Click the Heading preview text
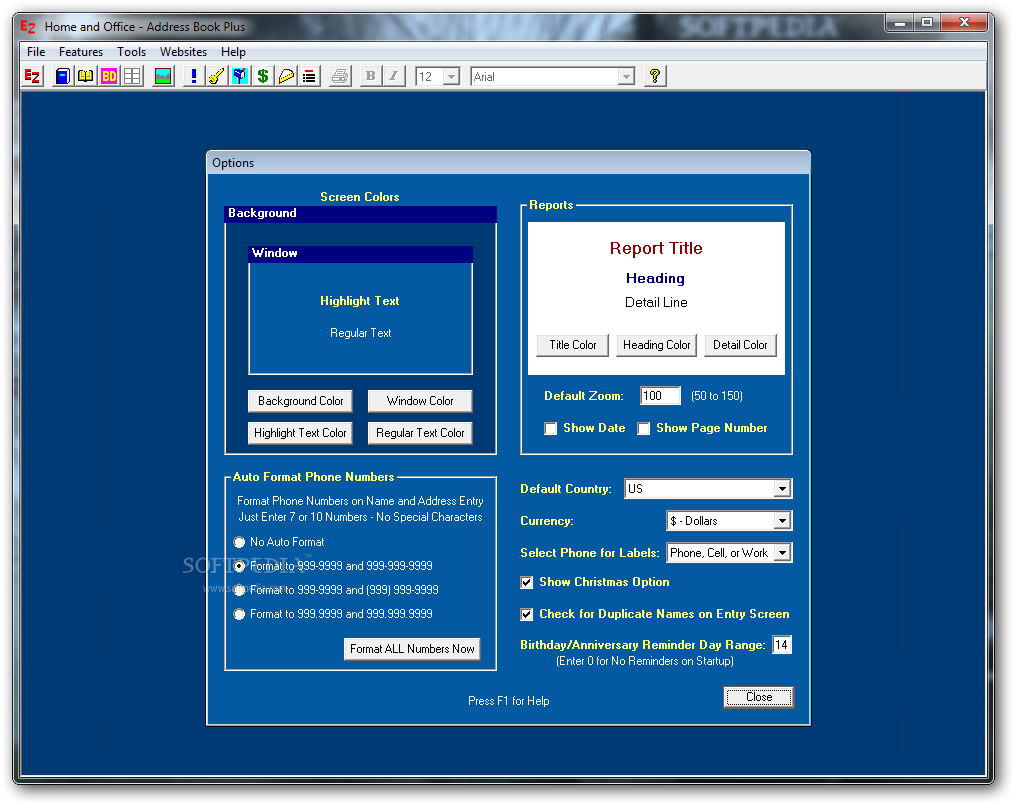Screen dimensions: 1015x805 (x=655, y=278)
